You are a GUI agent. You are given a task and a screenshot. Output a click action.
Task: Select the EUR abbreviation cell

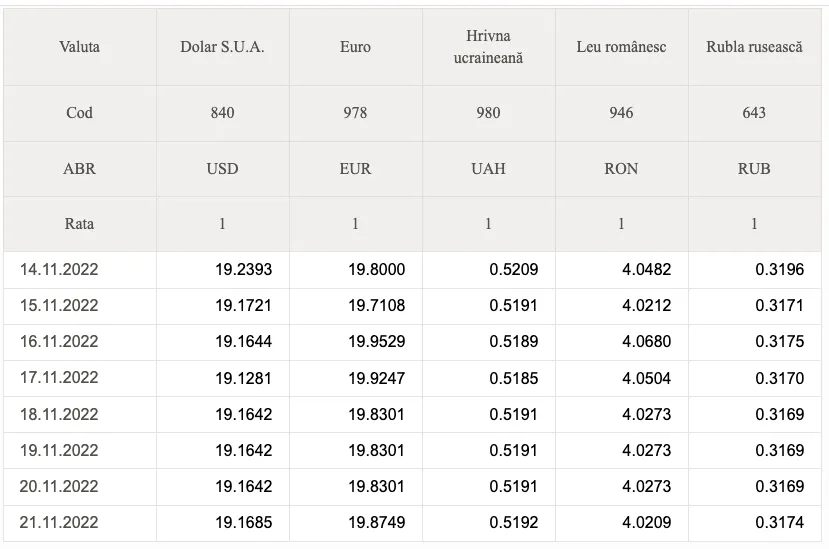355,169
